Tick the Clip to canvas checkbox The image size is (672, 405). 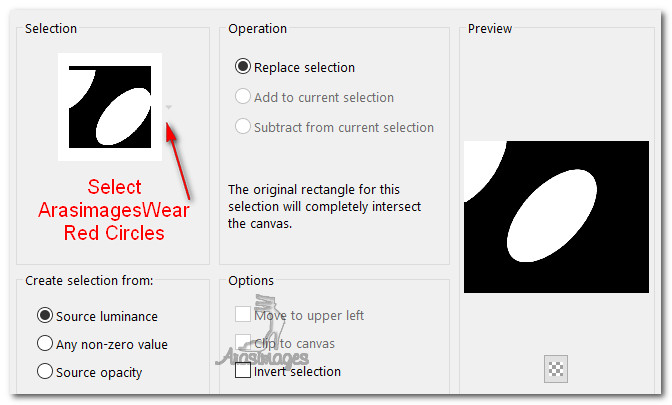[244, 344]
